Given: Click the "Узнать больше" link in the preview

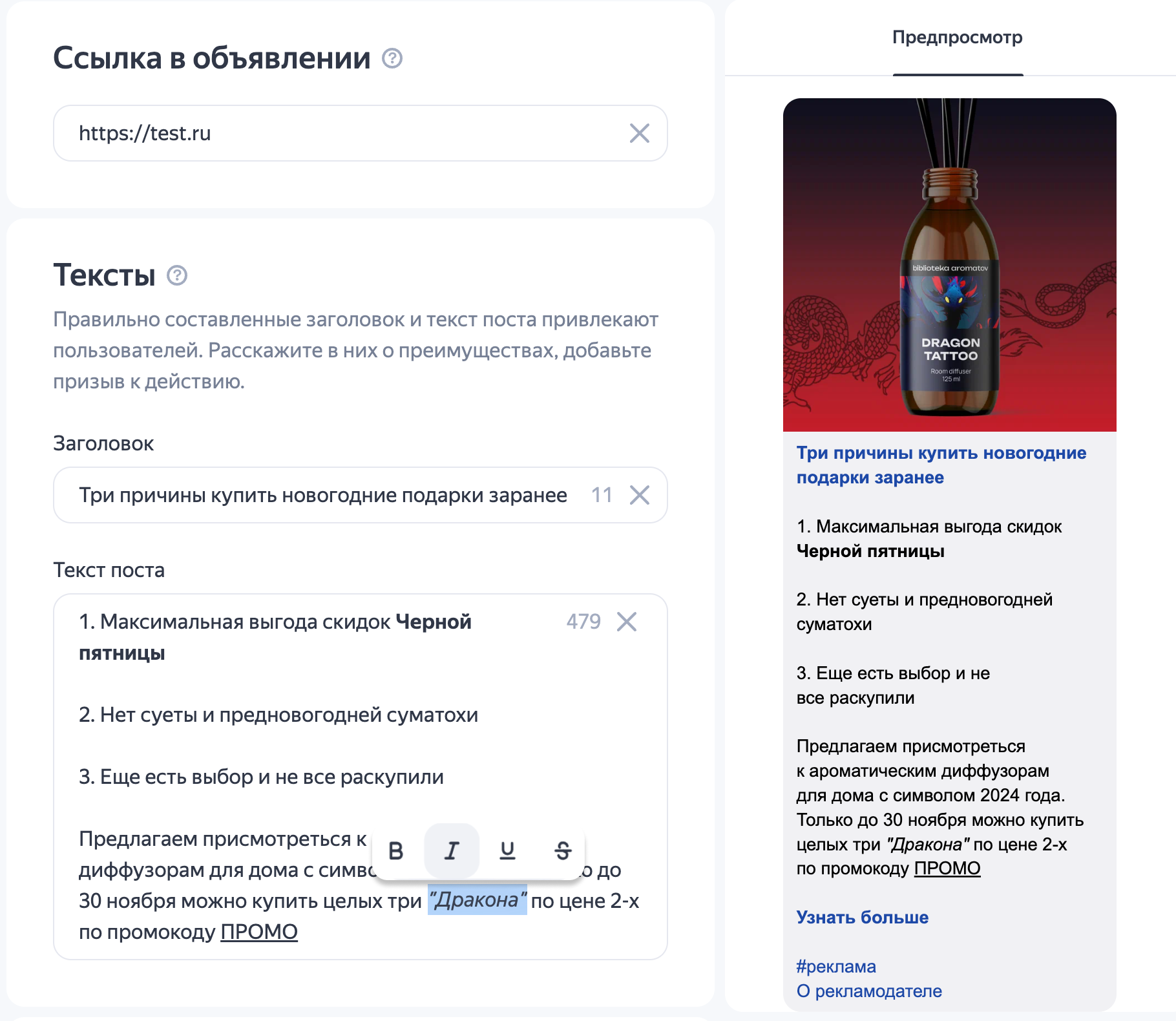Looking at the screenshot, I should click(862, 918).
